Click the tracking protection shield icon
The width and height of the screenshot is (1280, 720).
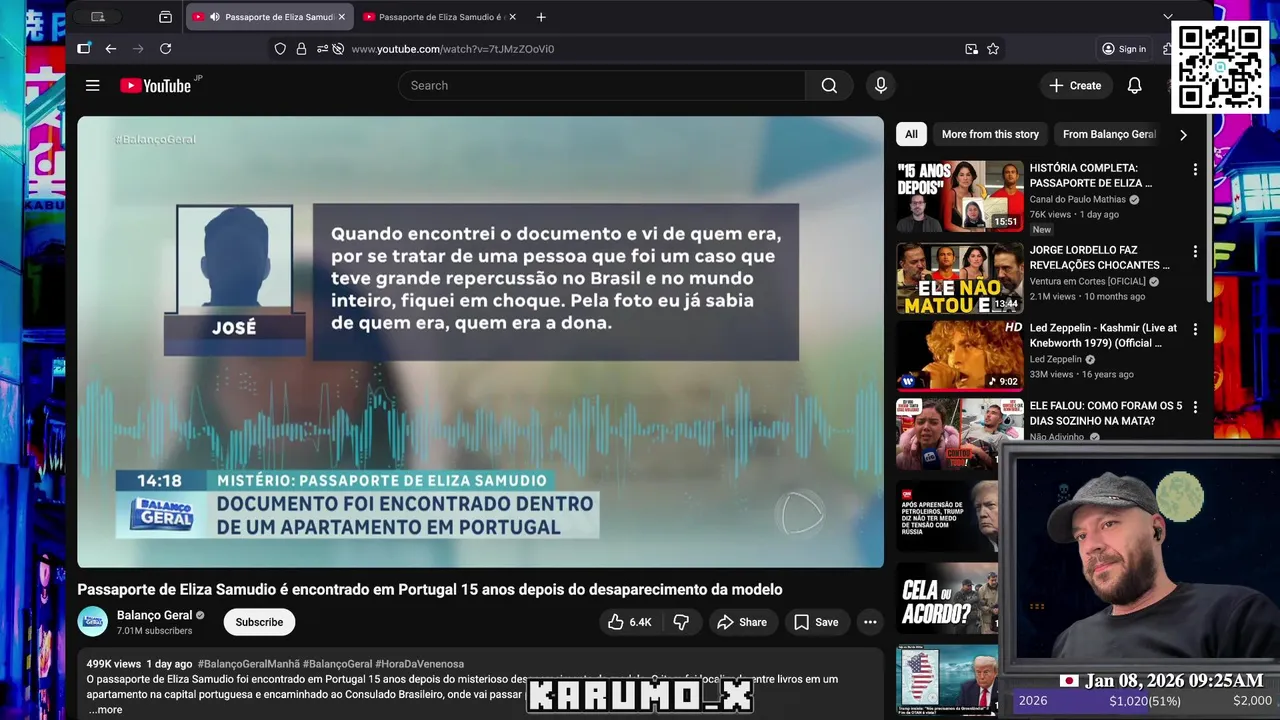pyautogui.click(x=280, y=49)
